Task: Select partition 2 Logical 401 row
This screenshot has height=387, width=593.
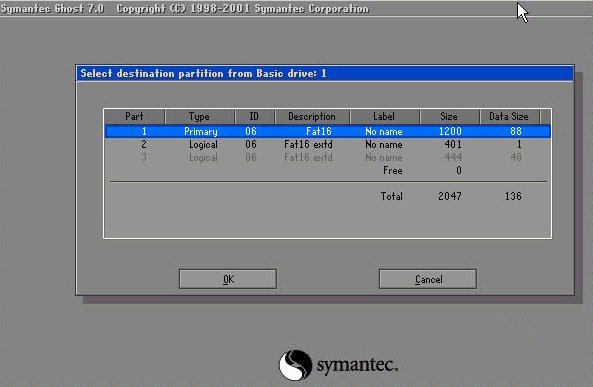Action: 328,145
